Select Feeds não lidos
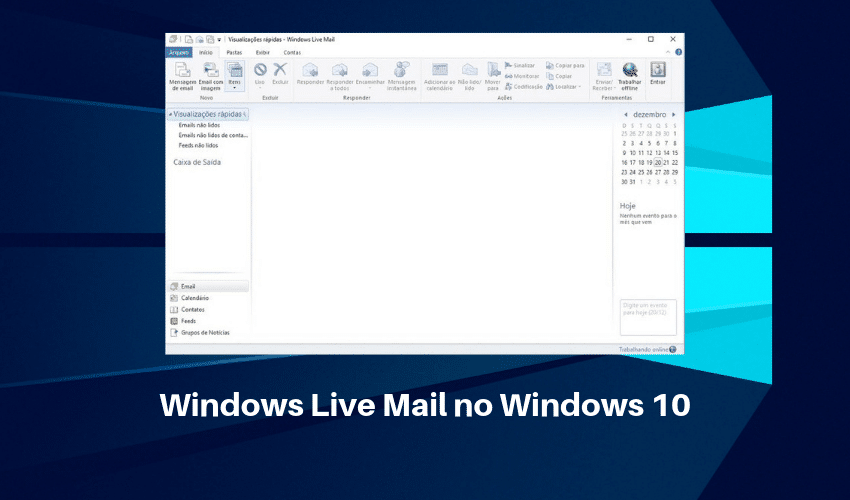The image size is (850, 500). pyautogui.click(x=198, y=146)
